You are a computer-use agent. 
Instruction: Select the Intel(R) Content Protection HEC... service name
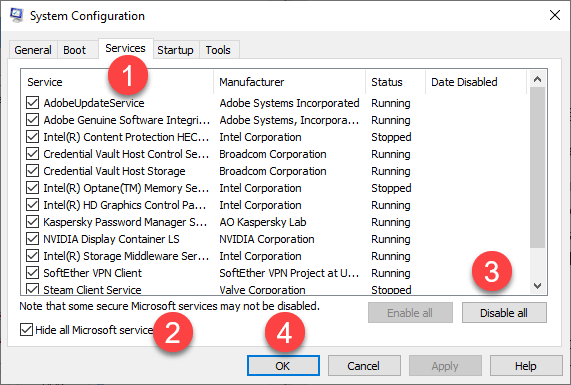tap(126, 137)
